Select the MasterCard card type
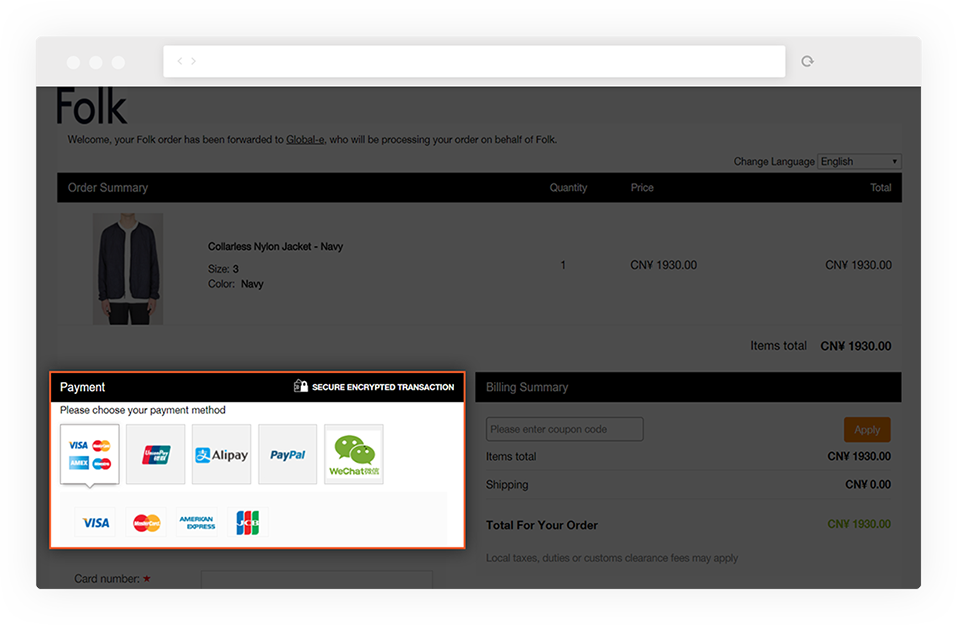Image resolution: width=957 pixels, height=625 pixels. point(146,522)
